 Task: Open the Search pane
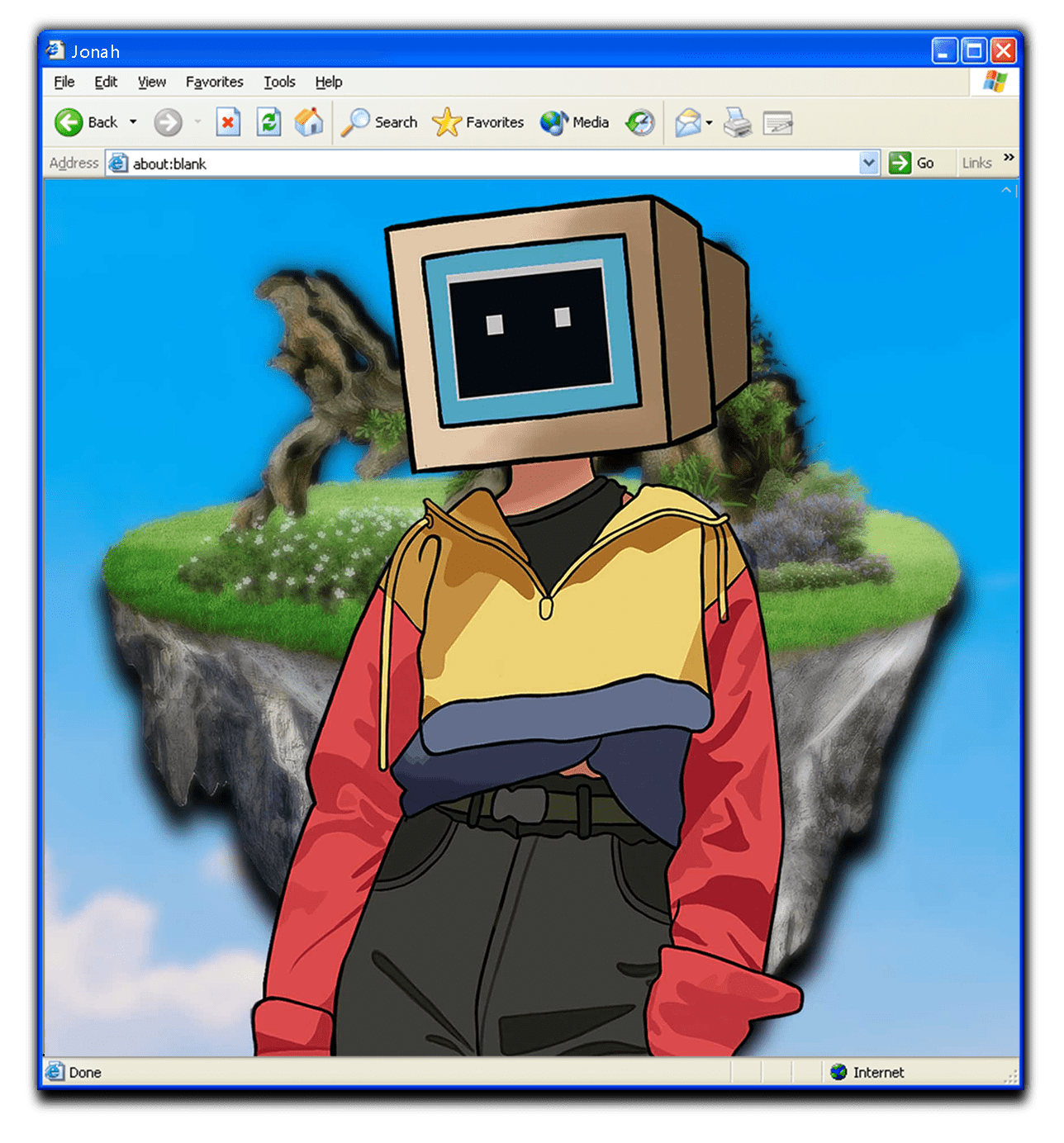click(379, 122)
